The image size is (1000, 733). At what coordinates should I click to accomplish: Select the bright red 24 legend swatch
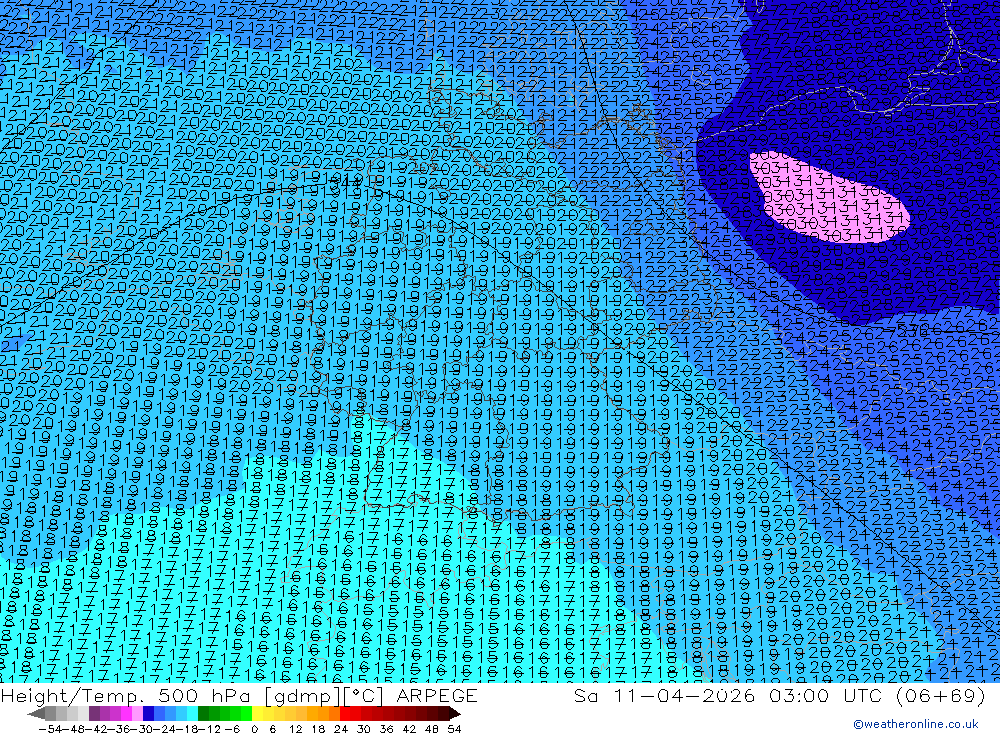point(345,714)
